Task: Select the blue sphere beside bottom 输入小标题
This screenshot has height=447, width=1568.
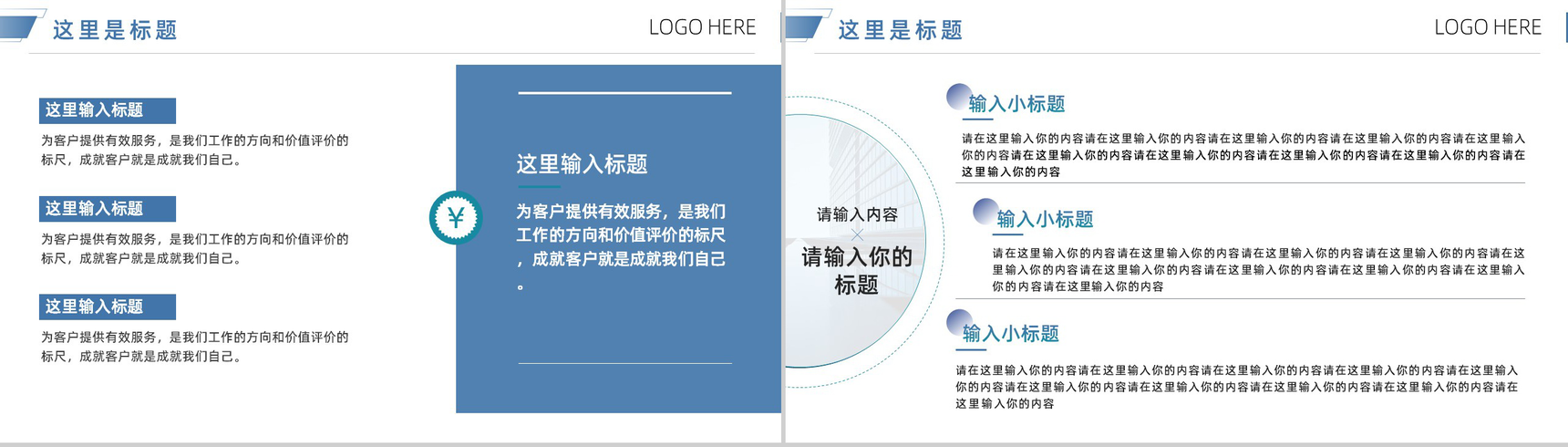Action: click(x=959, y=322)
